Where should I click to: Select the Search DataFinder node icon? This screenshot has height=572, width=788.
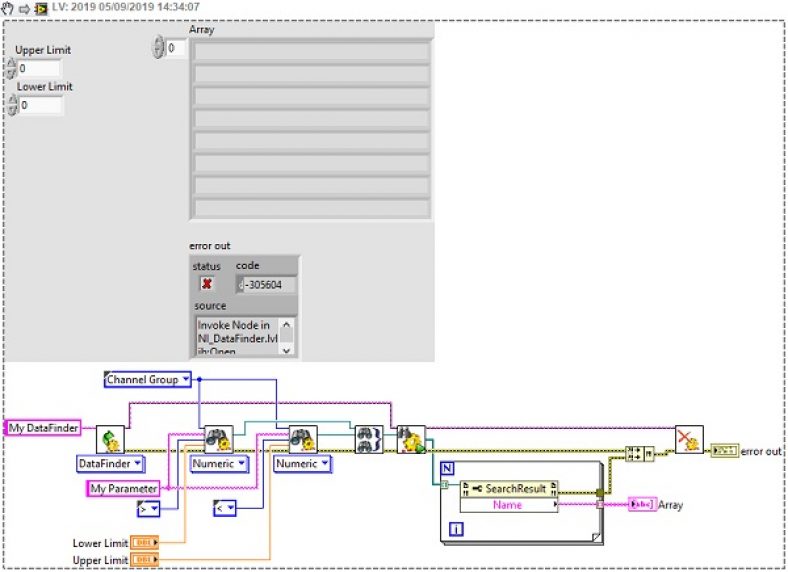[x=411, y=440]
